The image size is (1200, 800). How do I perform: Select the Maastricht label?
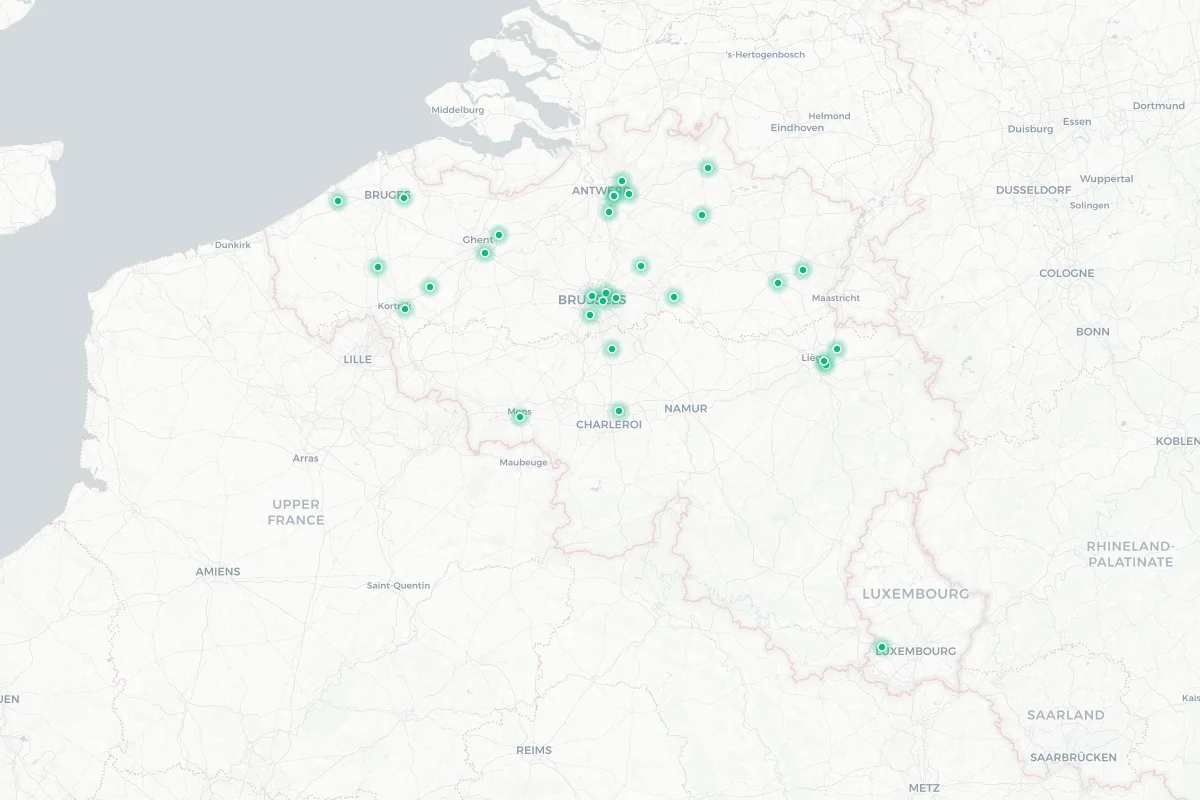click(836, 298)
